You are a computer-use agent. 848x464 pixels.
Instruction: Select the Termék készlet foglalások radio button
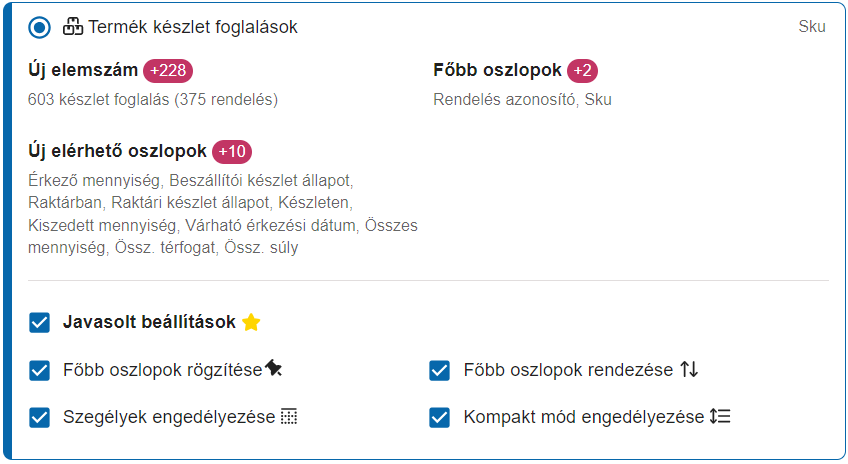[39, 27]
